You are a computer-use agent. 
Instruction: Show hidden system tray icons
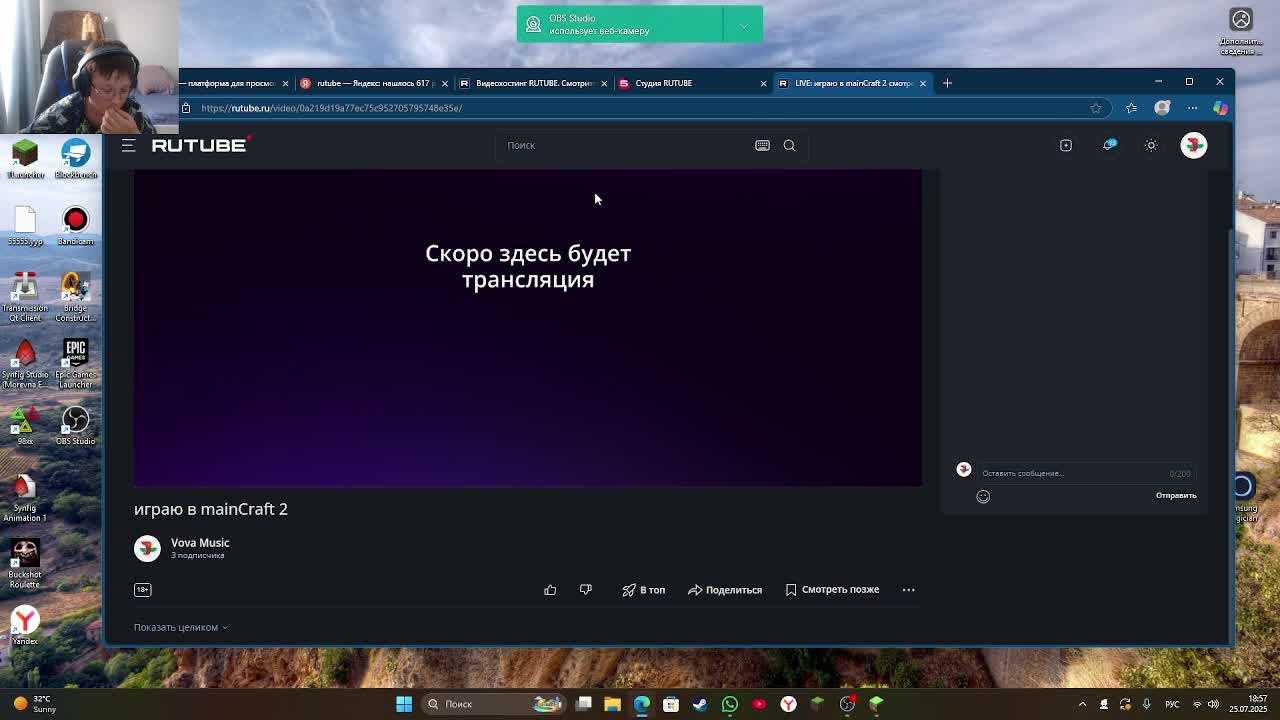click(x=1082, y=704)
